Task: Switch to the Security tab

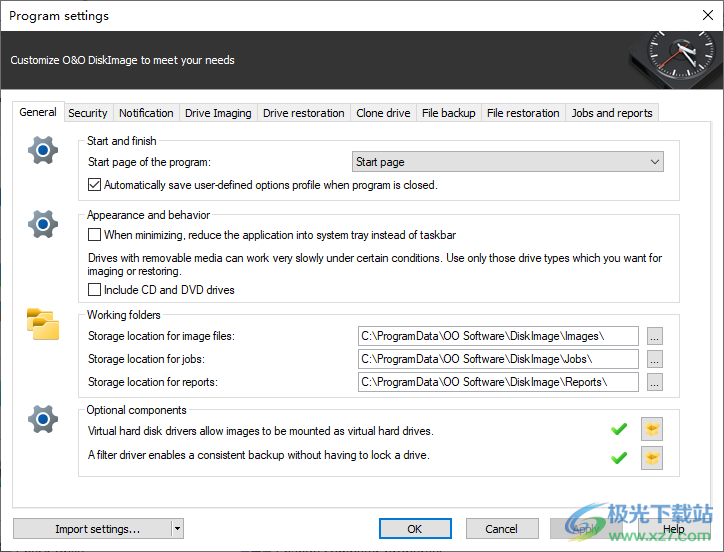Action: coord(88,113)
